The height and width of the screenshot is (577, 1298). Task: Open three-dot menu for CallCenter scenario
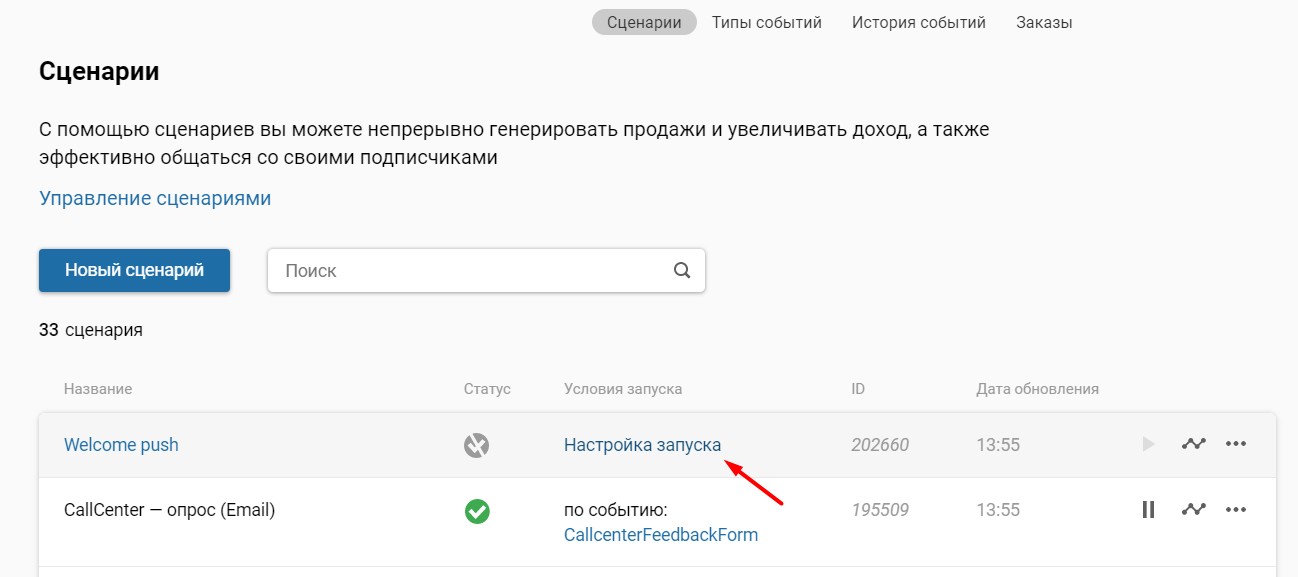click(x=1236, y=510)
